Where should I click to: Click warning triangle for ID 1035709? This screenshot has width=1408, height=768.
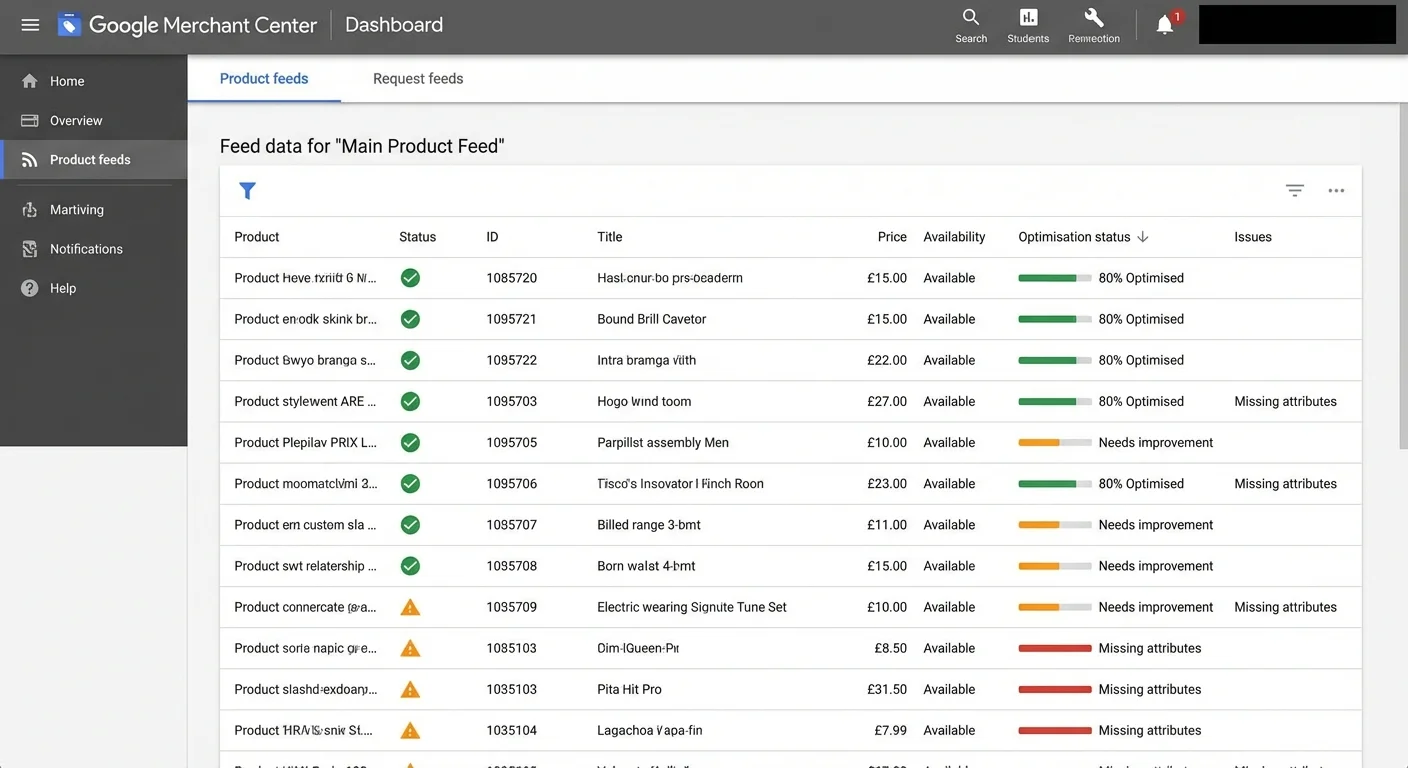[x=410, y=607]
